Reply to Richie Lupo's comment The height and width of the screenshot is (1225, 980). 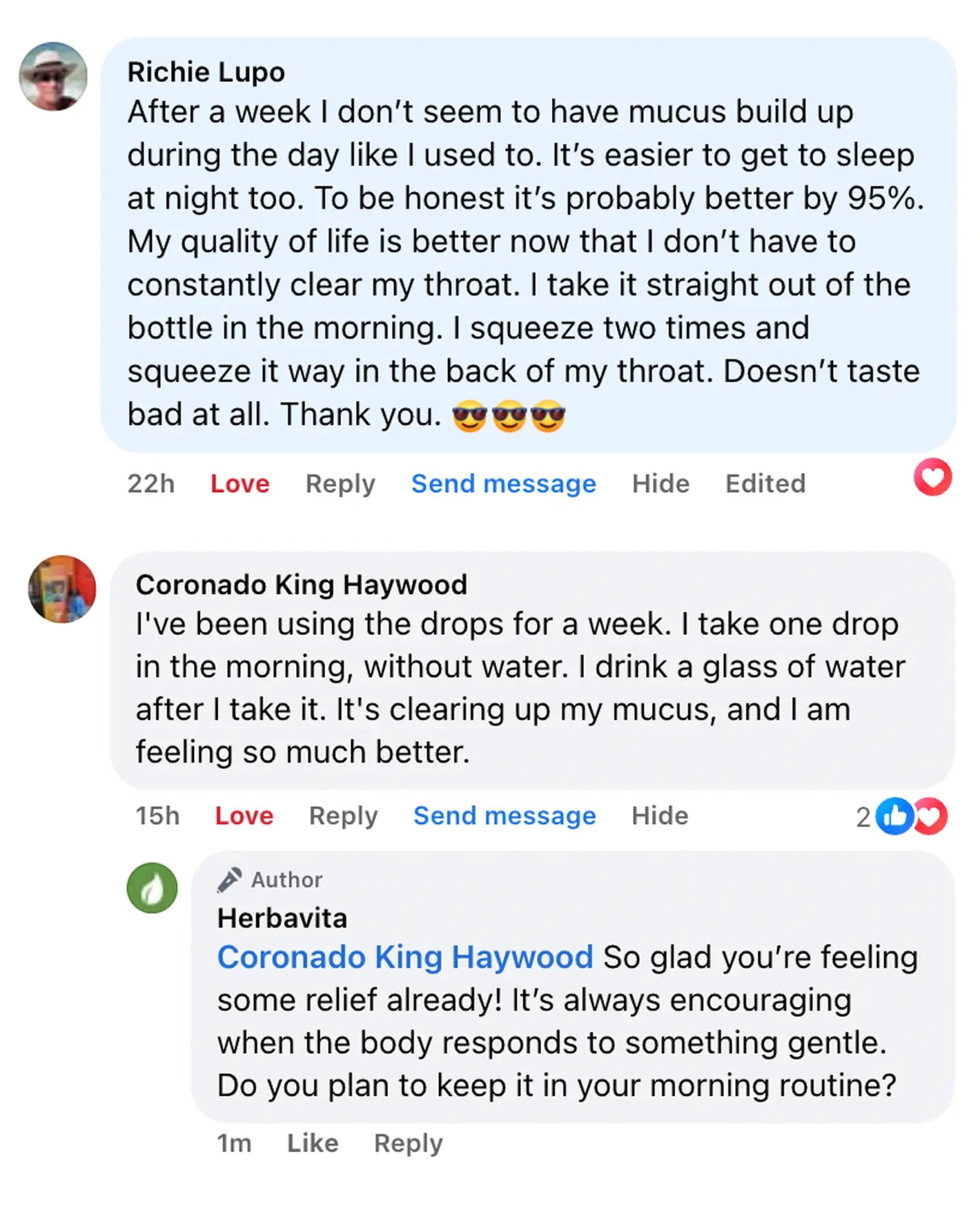click(340, 484)
